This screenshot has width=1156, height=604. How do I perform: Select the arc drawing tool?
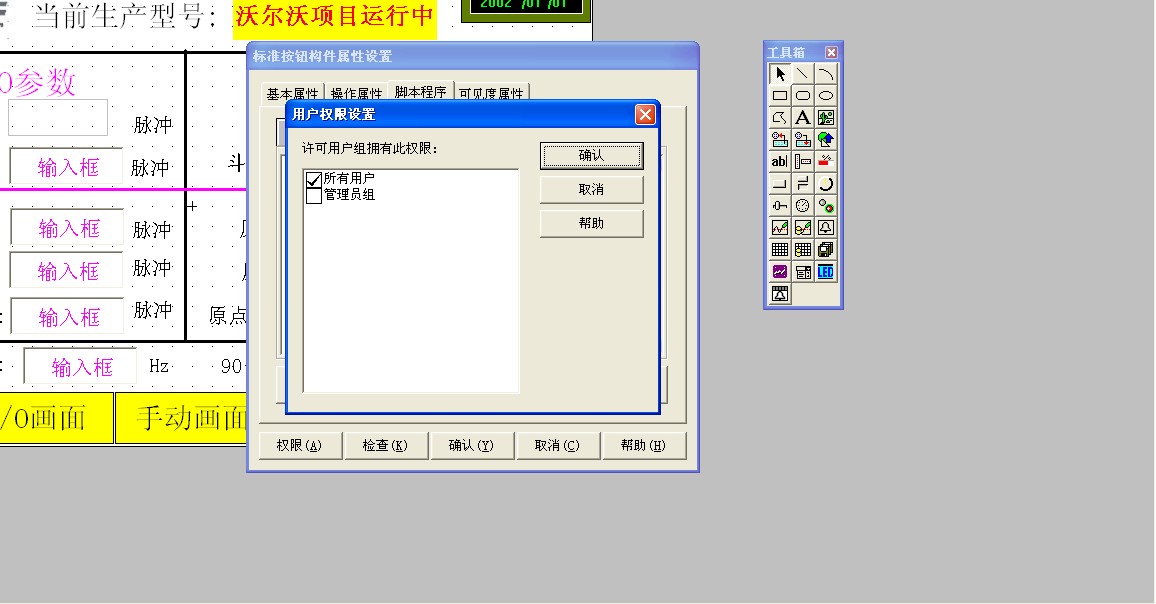coord(825,74)
